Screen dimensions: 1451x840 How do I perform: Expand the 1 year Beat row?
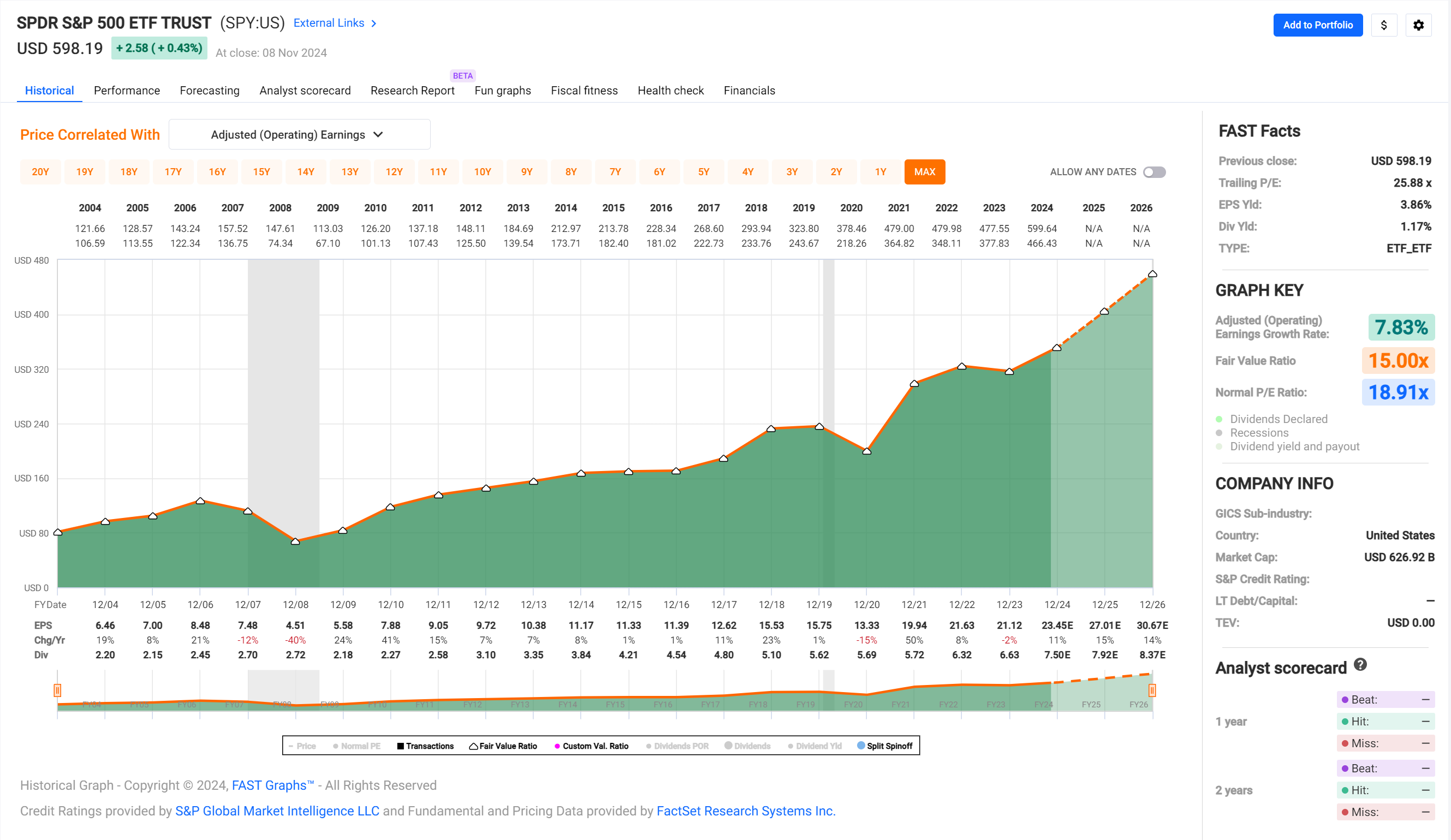(1385, 700)
